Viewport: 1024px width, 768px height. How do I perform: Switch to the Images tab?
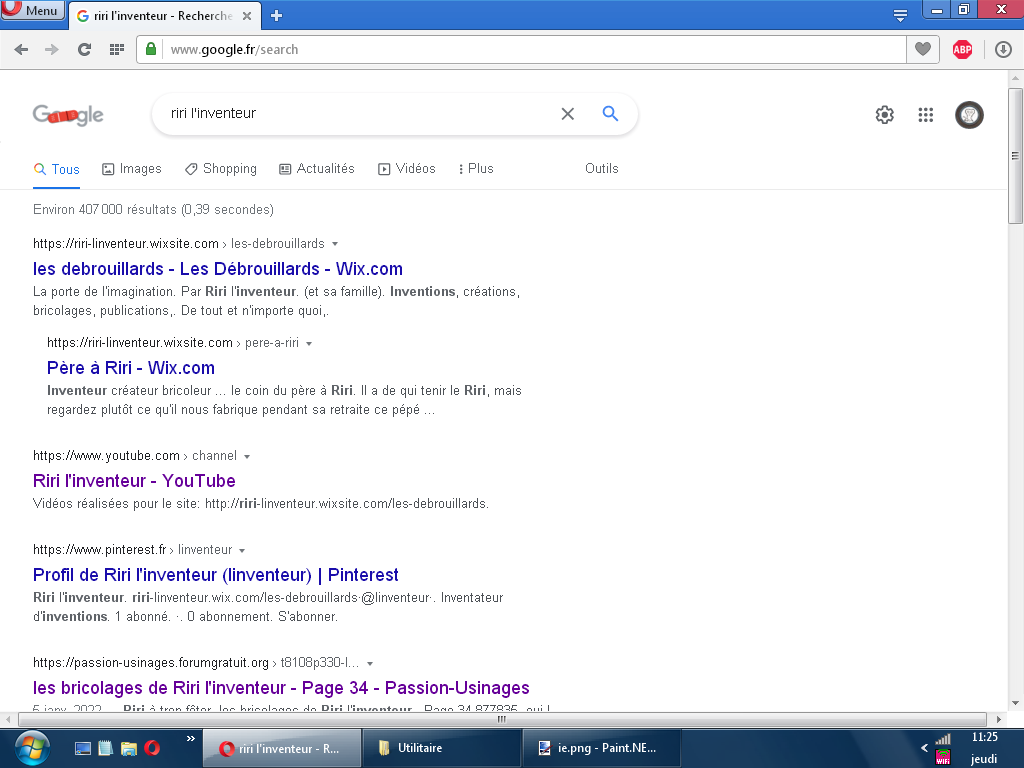coord(131,168)
